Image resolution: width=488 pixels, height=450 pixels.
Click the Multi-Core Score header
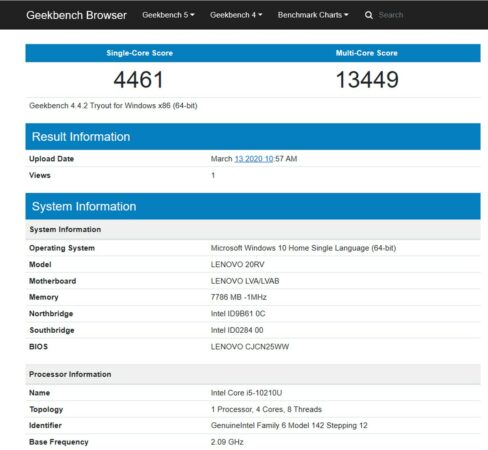tap(367, 53)
